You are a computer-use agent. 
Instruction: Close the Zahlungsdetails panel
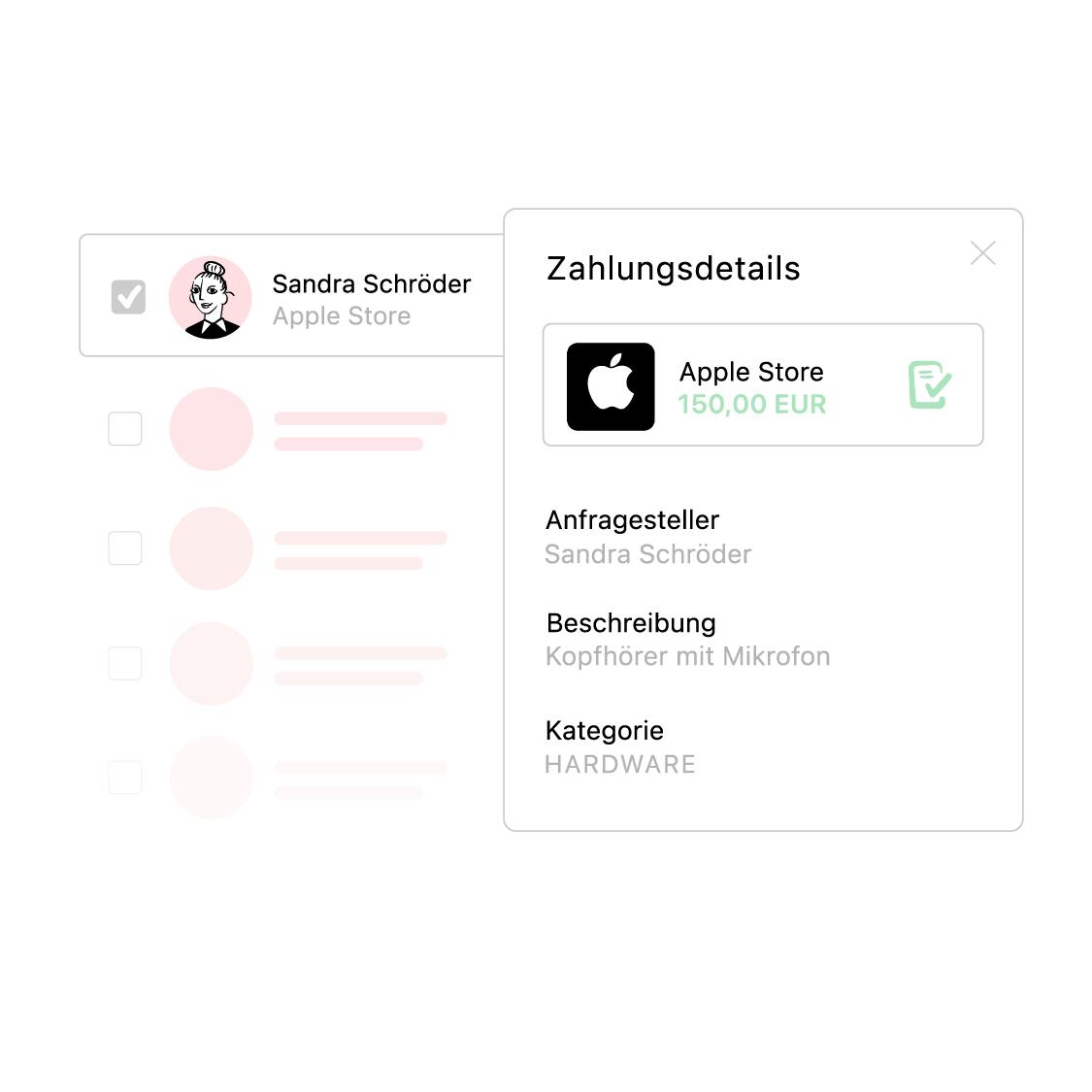pos(982,252)
